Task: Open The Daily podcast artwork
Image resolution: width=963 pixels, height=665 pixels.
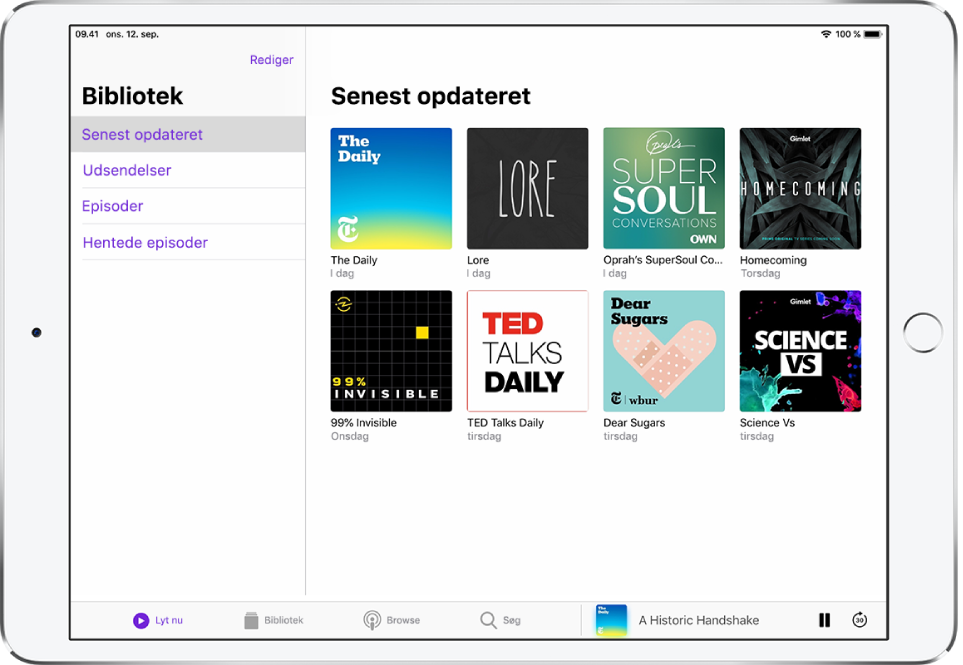Action: pos(391,189)
